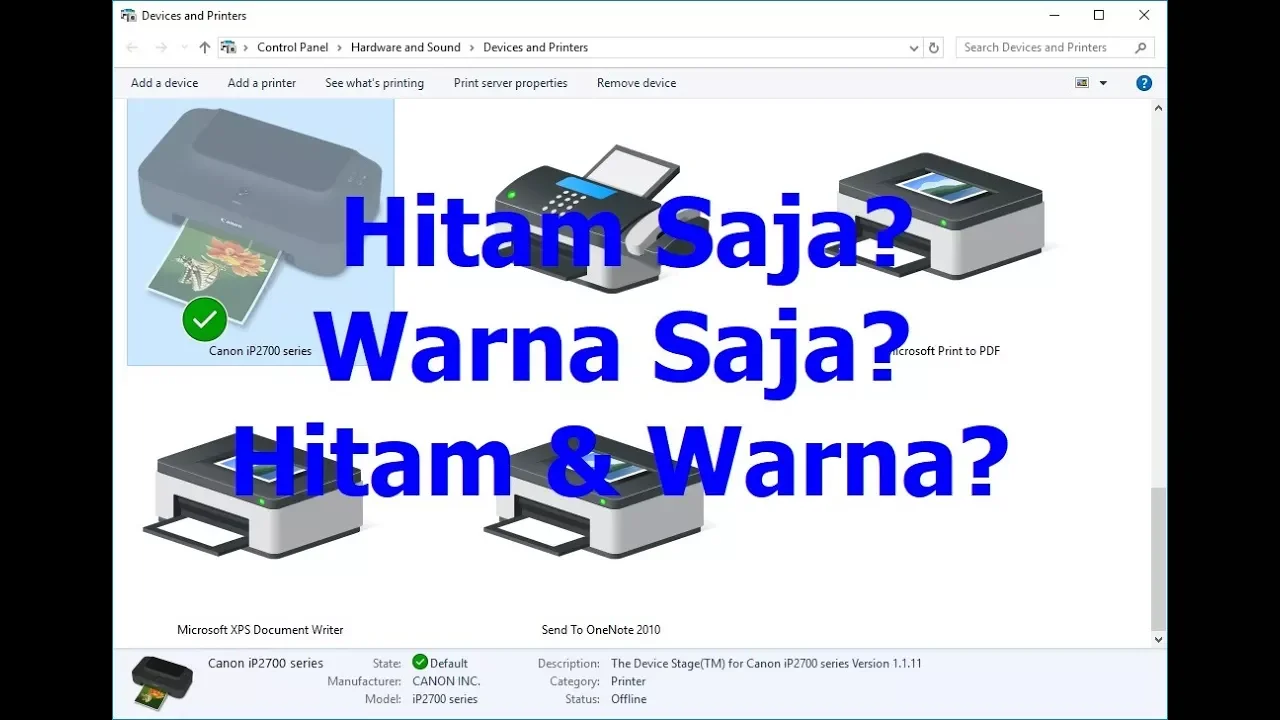1280x720 pixels.
Task: Open the recent locations dropdown arrow
Action: (184, 47)
